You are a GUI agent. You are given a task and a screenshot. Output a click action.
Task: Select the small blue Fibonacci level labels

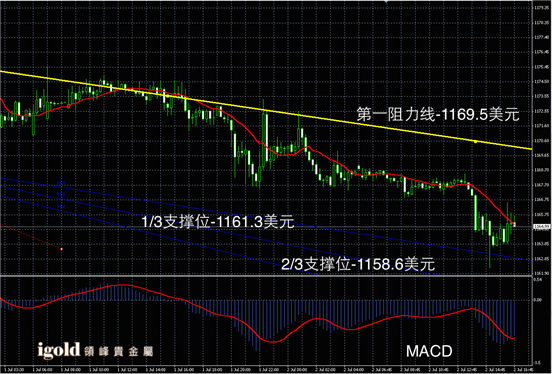[61, 194]
